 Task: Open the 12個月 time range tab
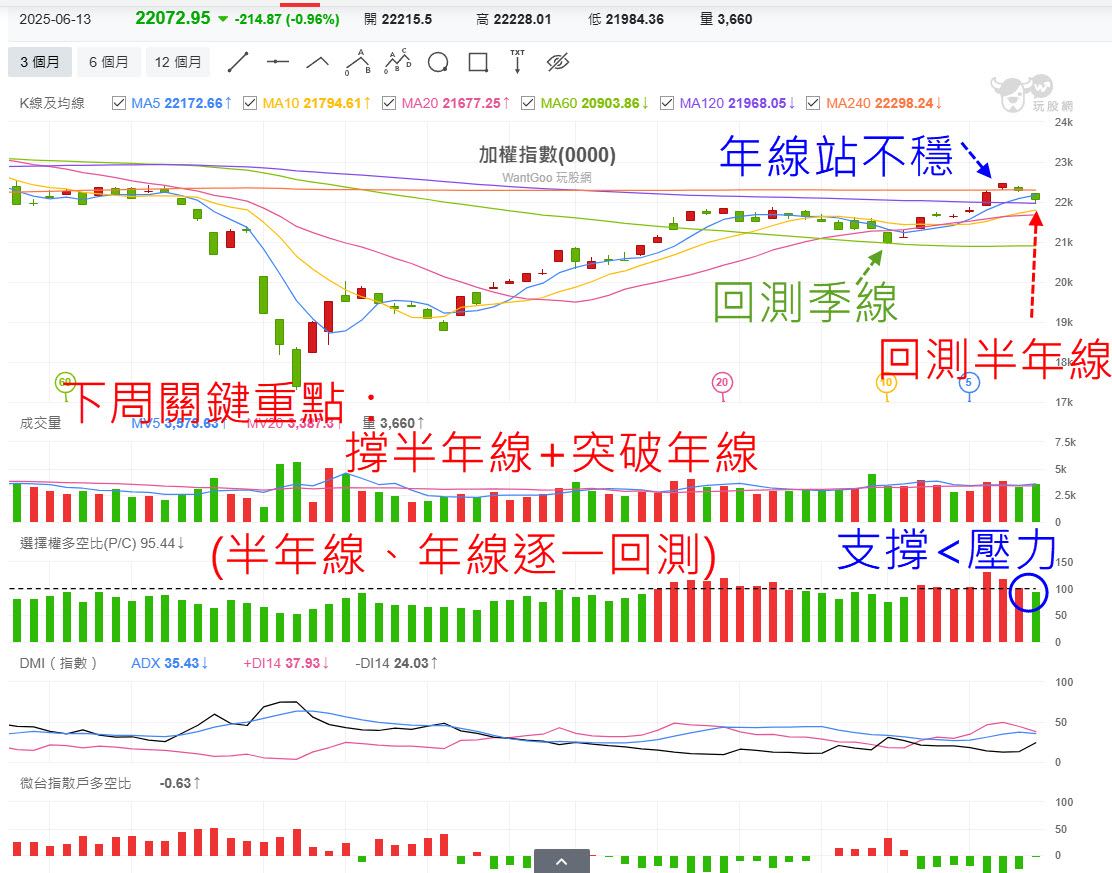[x=178, y=61]
